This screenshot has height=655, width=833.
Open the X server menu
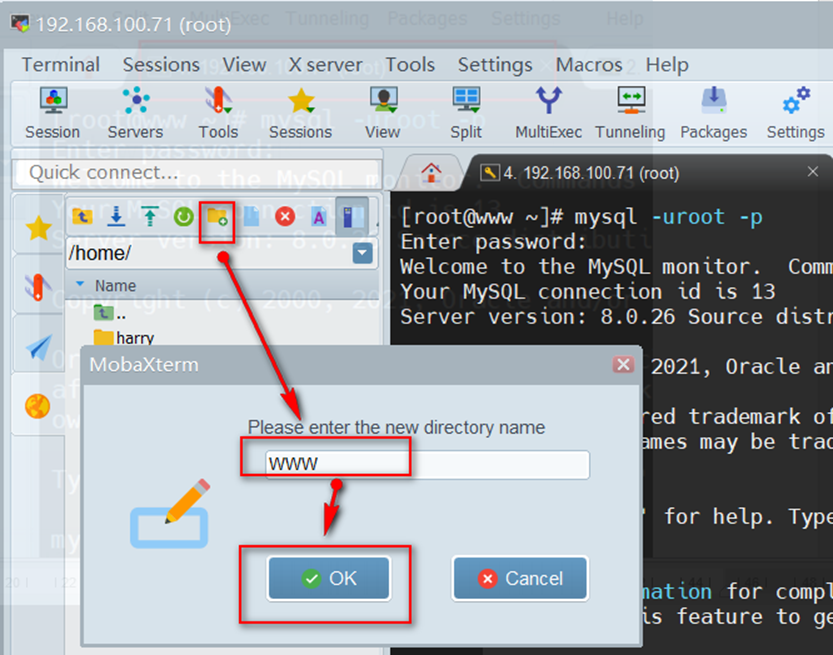[x=326, y=65]
